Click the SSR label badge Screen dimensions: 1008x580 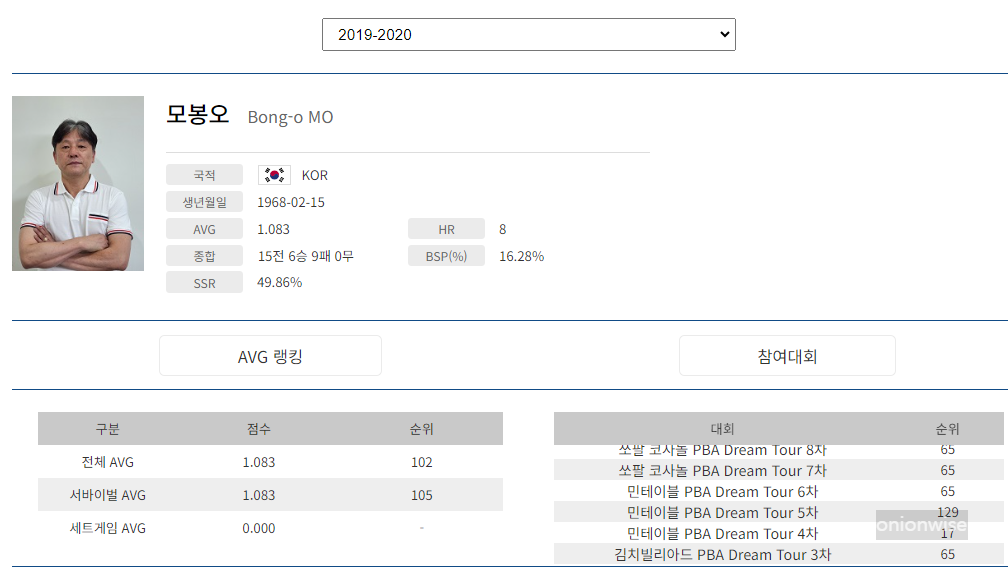204,282
